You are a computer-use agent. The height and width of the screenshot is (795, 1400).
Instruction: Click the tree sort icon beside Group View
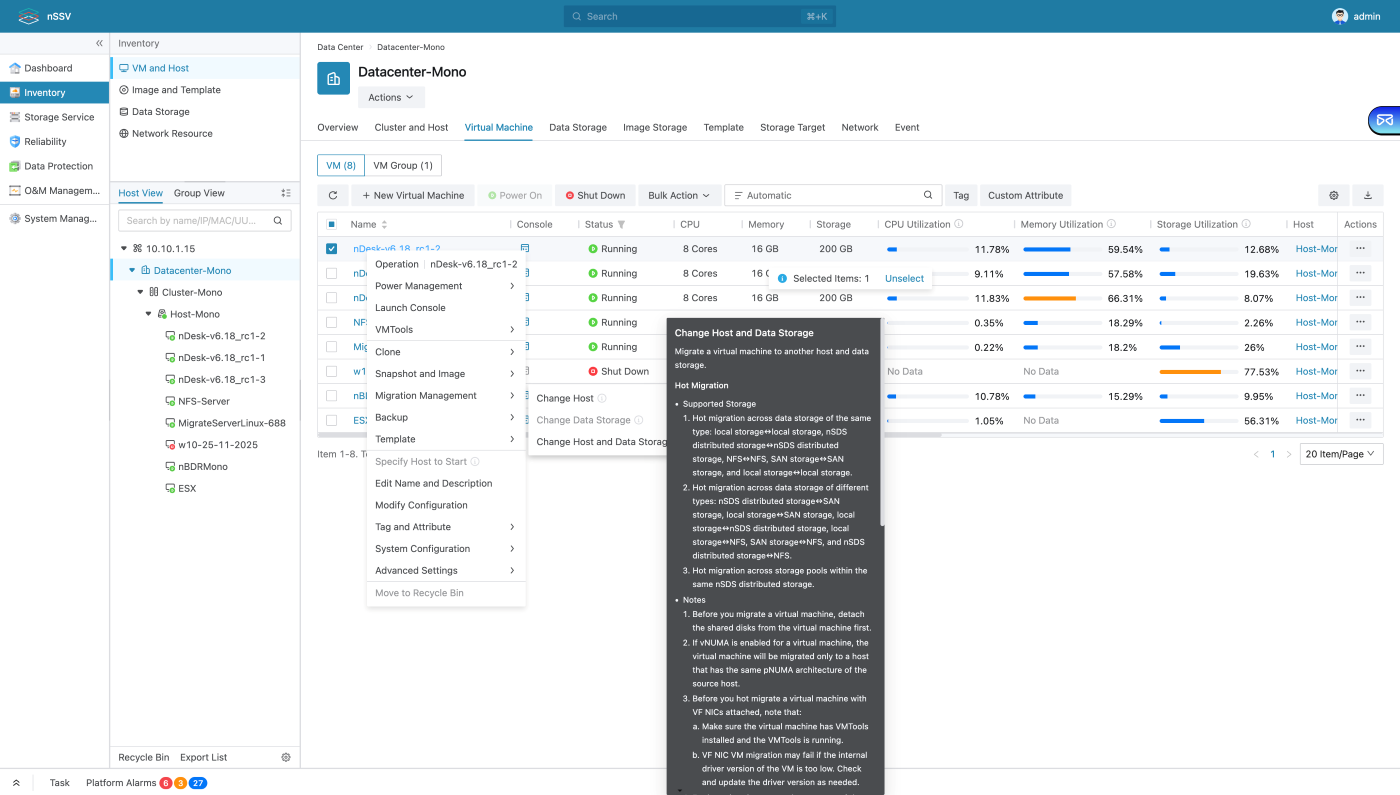[286, 193]
